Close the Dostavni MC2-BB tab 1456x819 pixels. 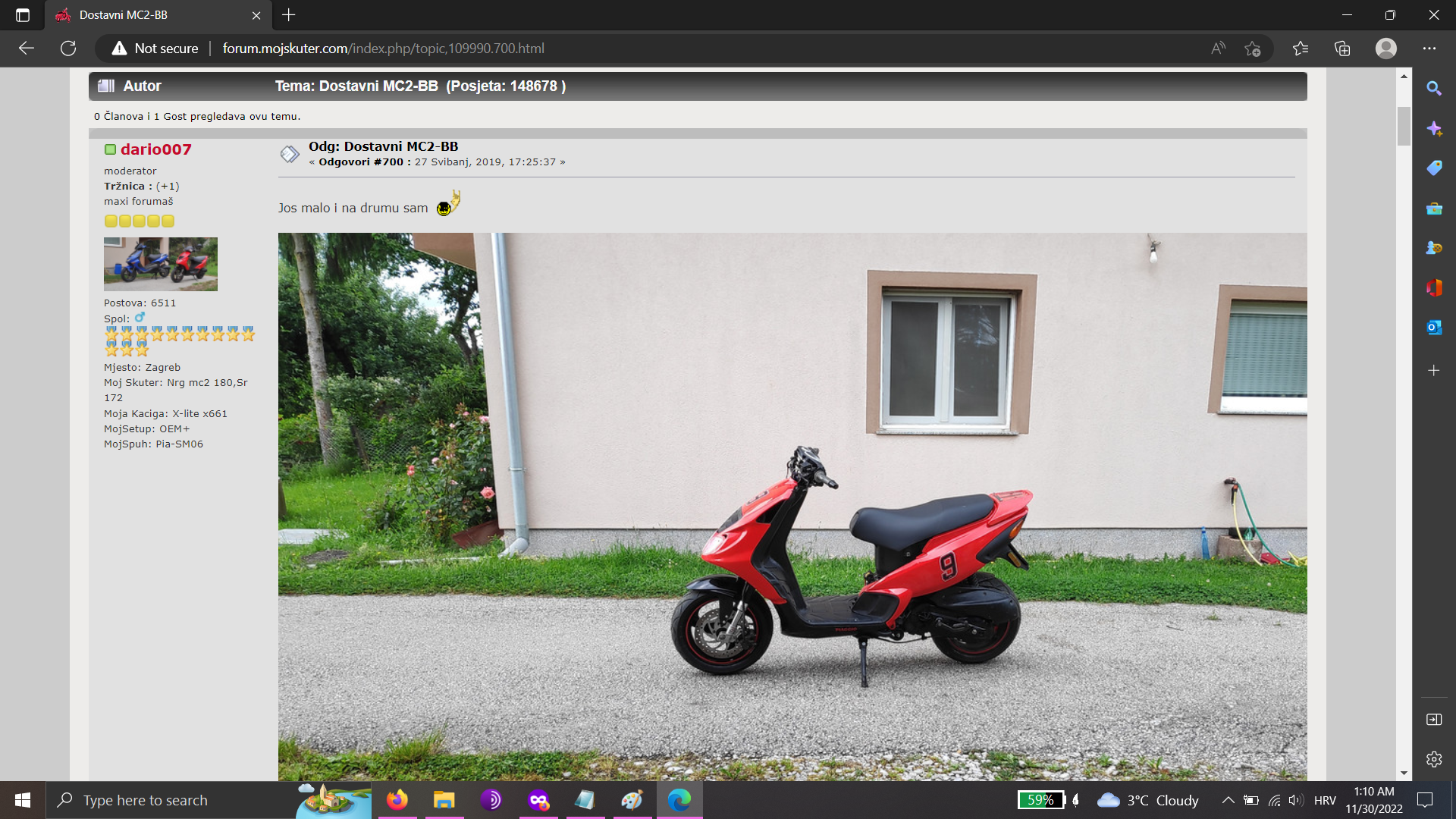[256, 15]
